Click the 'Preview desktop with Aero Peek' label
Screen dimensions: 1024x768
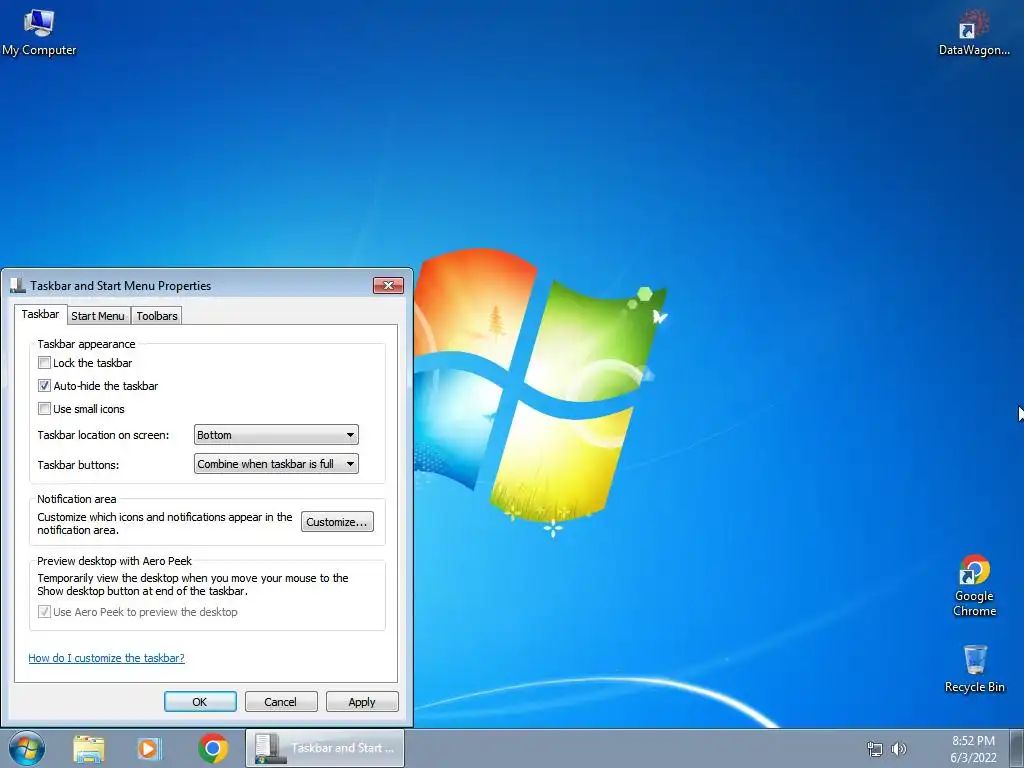click(x=114, y=561)
